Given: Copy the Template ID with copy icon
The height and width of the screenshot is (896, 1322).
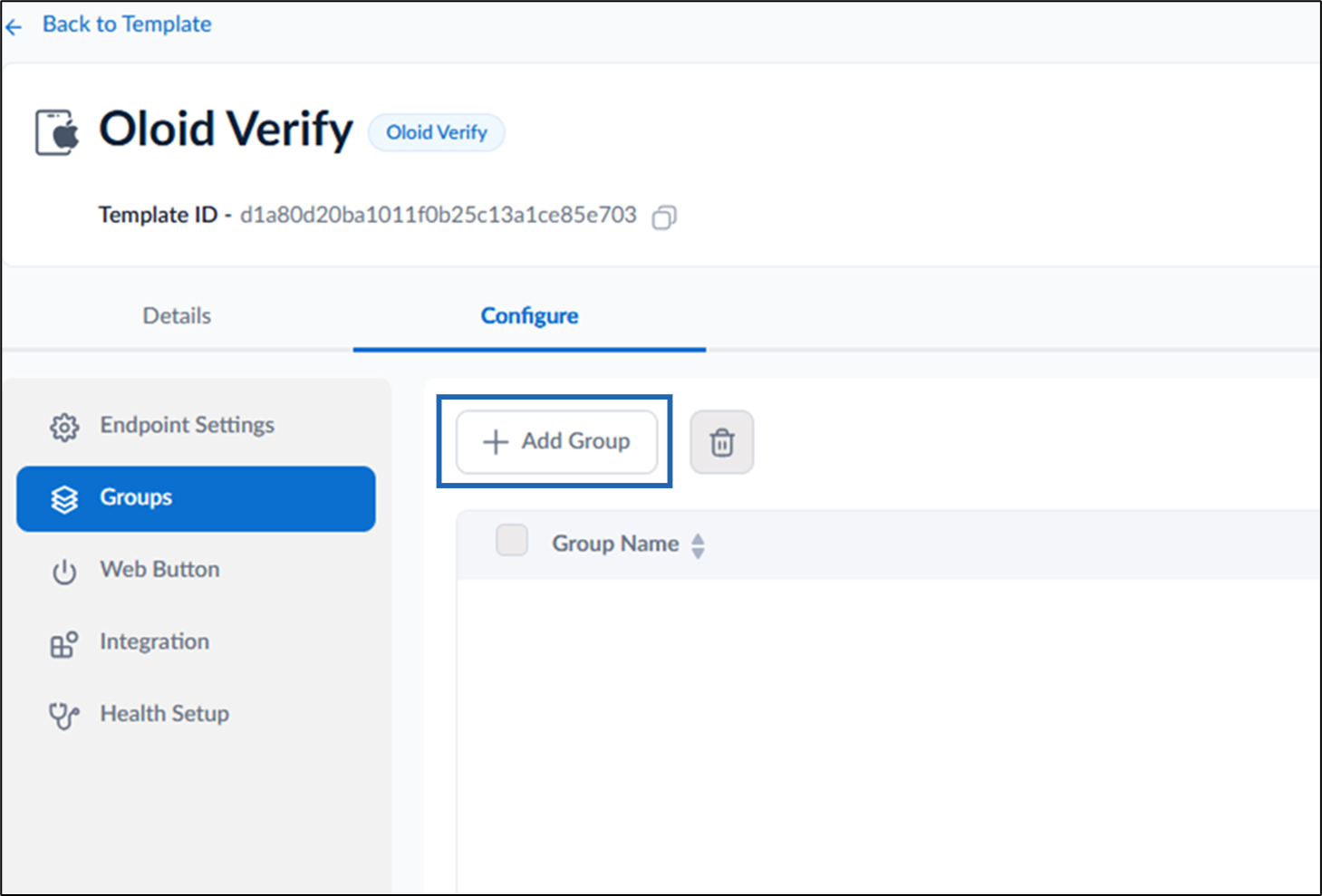Looking at the screenshot, I should 664,217.
